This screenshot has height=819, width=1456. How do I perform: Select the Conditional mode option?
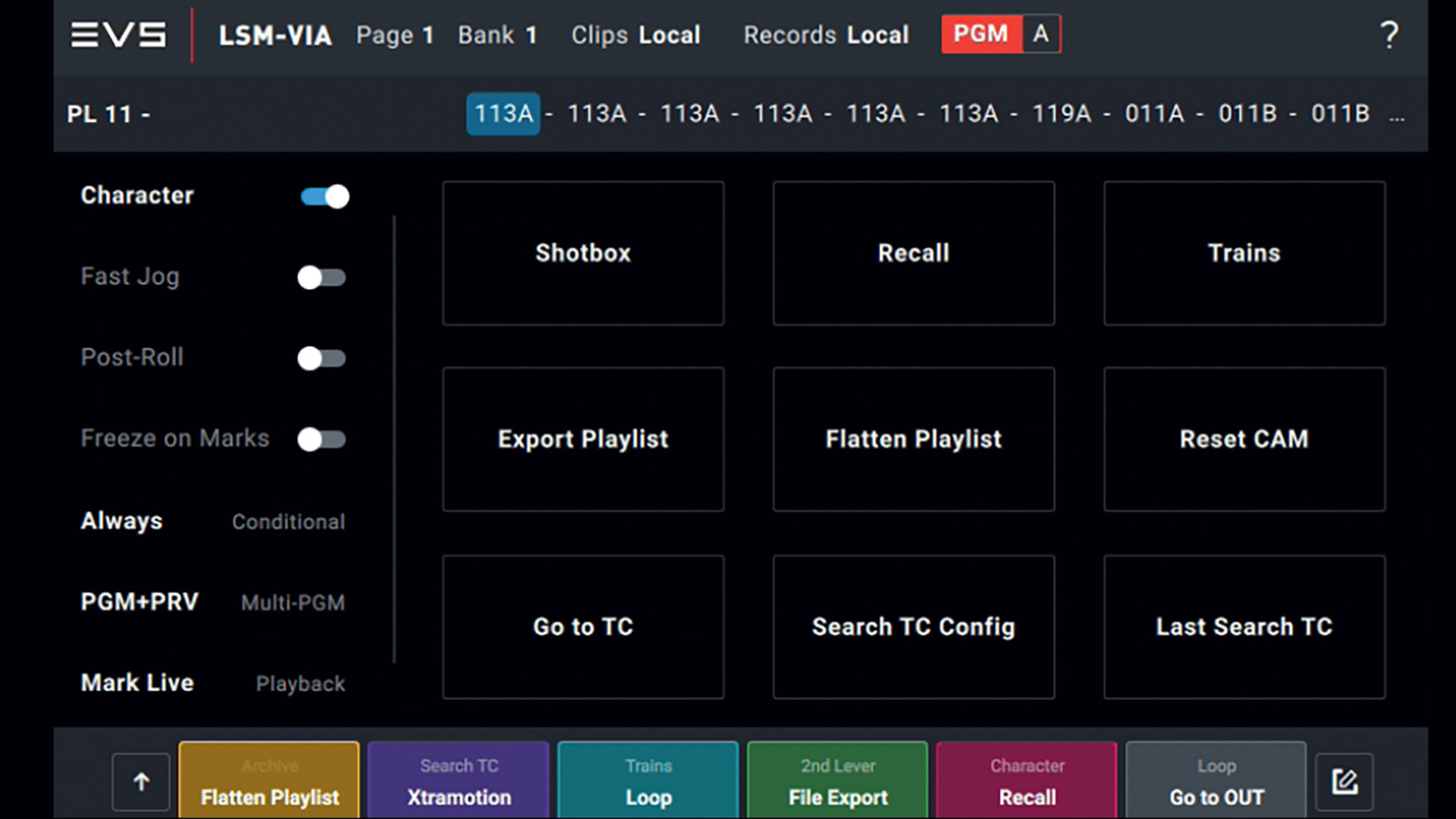click(x=288, y=522)
